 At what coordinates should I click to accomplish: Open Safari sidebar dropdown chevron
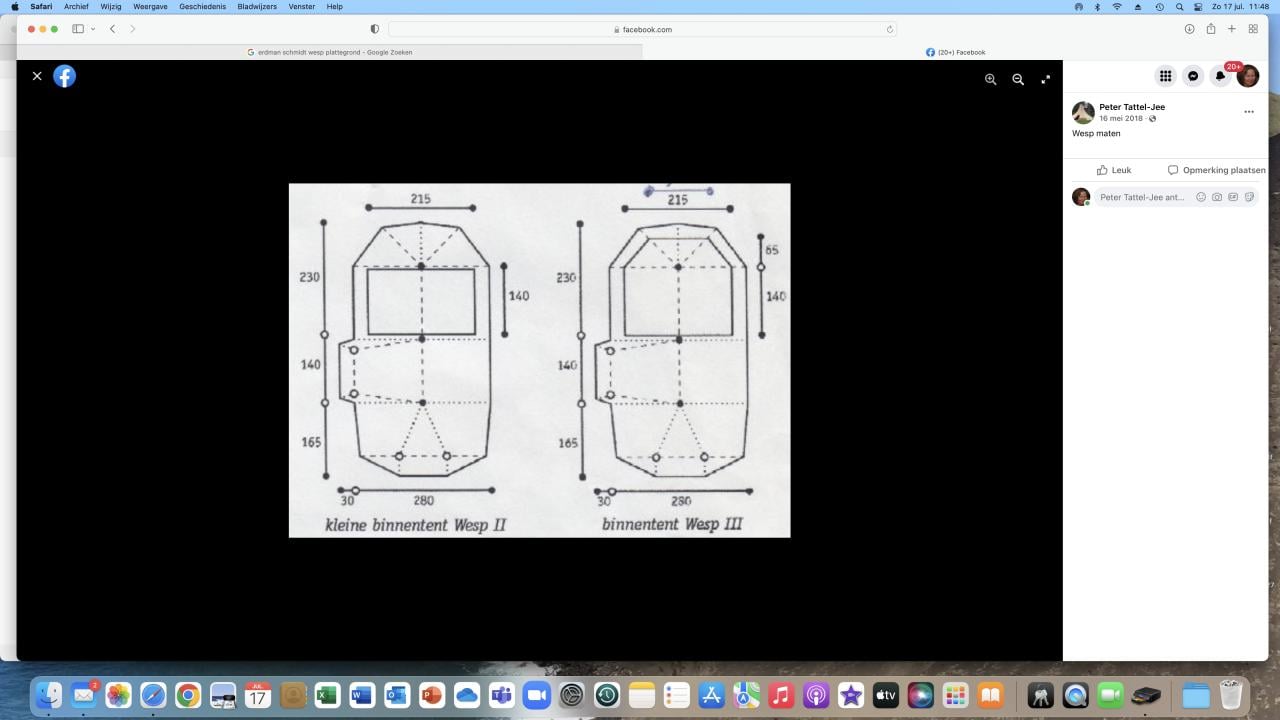[93, 29]
